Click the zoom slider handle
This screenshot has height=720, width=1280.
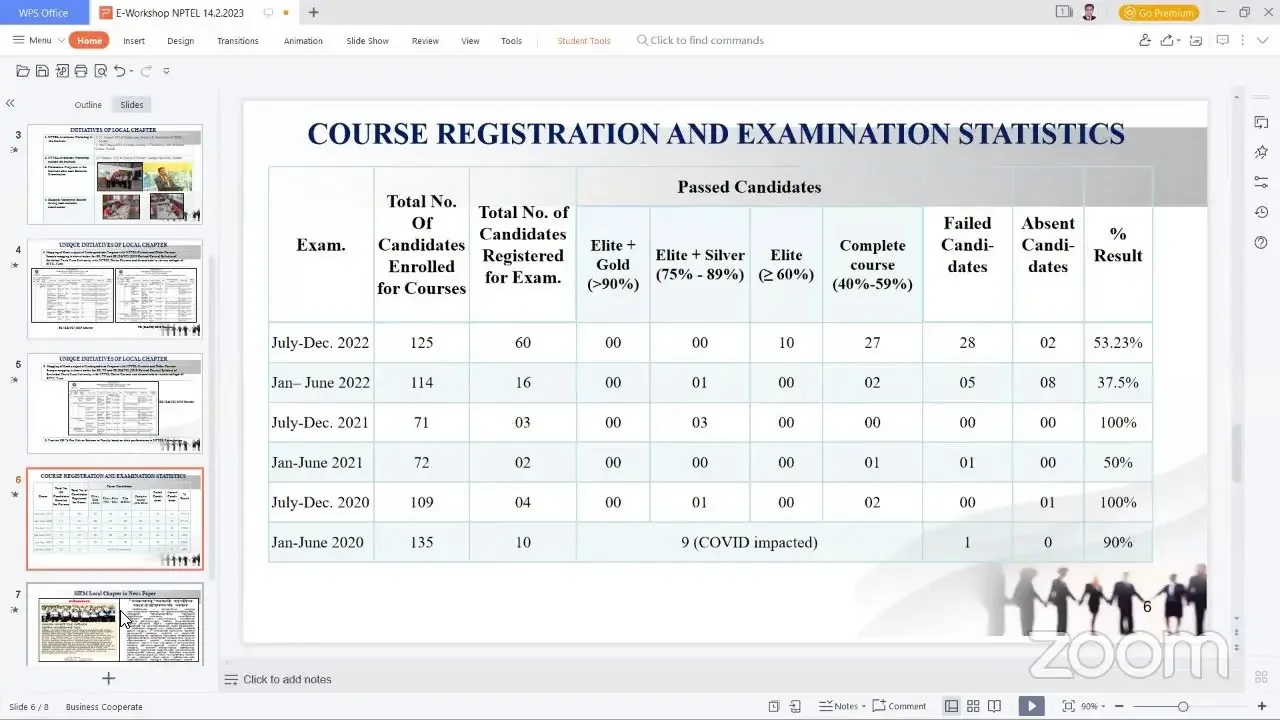coord(1183,706)
